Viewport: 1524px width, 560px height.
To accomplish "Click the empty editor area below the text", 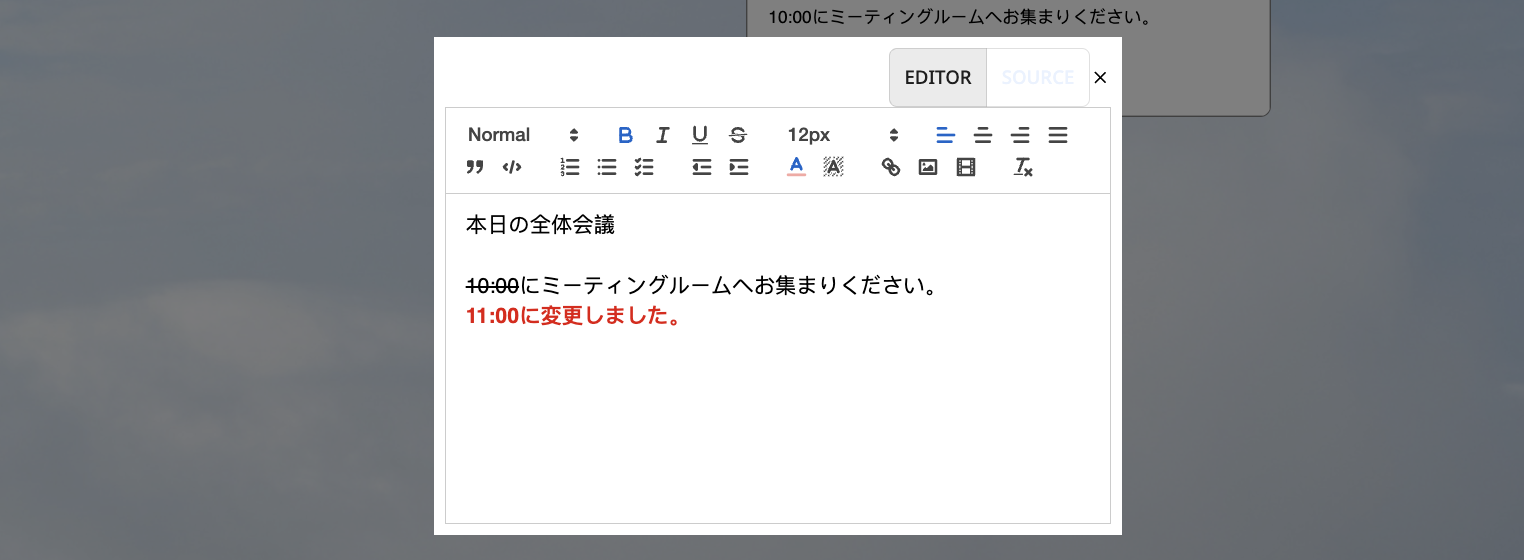I will [778, 425].
